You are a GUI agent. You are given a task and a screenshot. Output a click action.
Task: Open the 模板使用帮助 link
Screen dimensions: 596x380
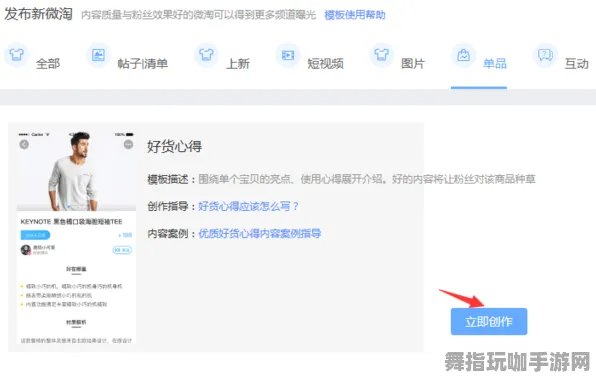coord(355,15)
